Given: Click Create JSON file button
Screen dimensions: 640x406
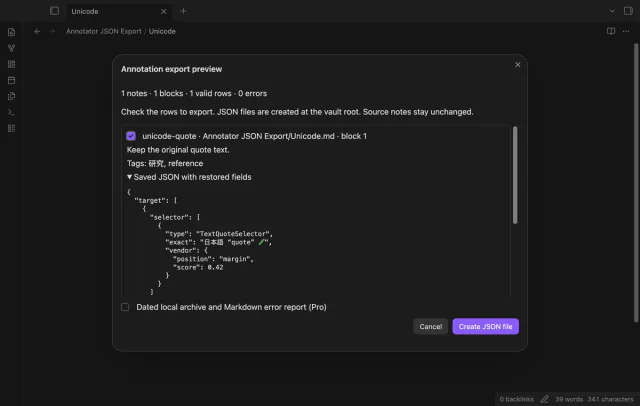Looking at the screenshot, I should pos(485,326).
